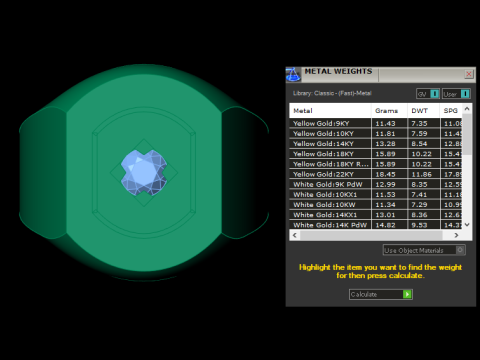
Task: Select the White Gold:9K PdW row
Action: [x=376, y=184]
